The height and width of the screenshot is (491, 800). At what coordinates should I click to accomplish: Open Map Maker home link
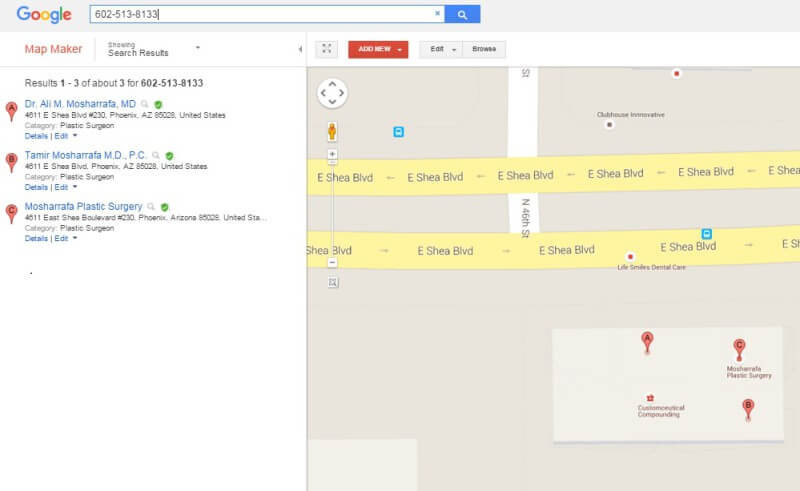tap(53, 49)
